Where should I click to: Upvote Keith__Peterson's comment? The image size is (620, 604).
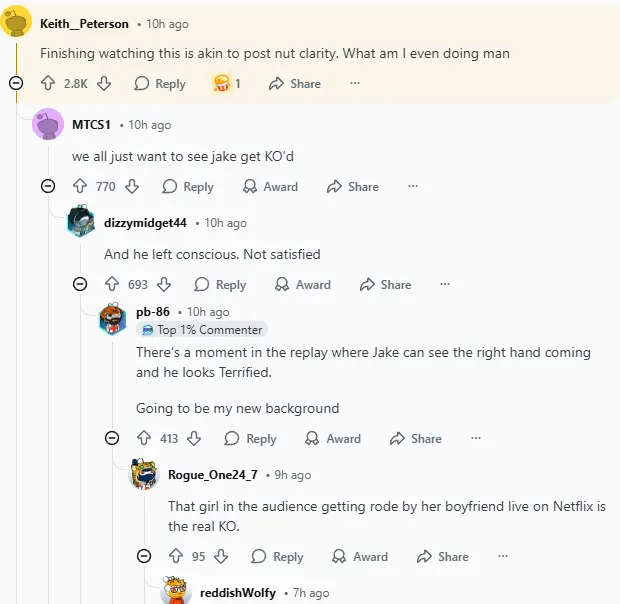(48, 84)
